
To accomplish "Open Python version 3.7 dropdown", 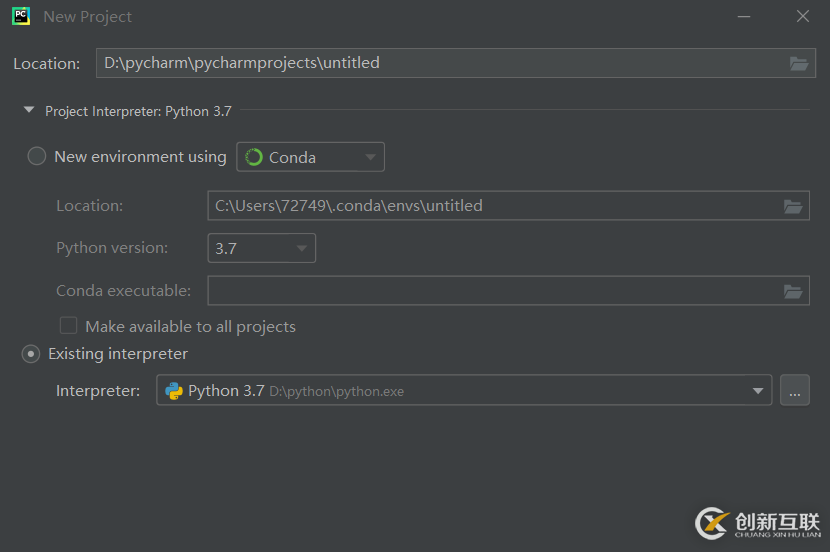I will (x=262, y=248).
